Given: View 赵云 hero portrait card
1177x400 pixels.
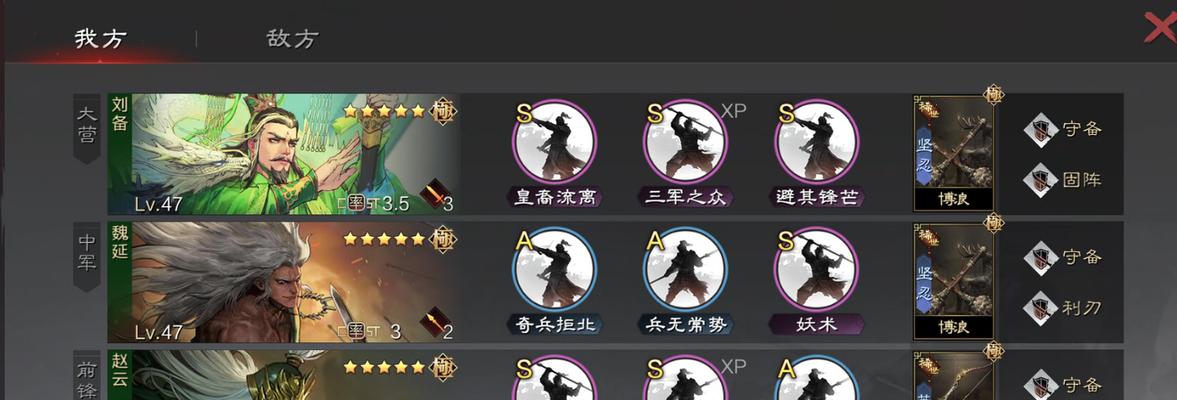Looking at the screenshot, I should [284, 374].
